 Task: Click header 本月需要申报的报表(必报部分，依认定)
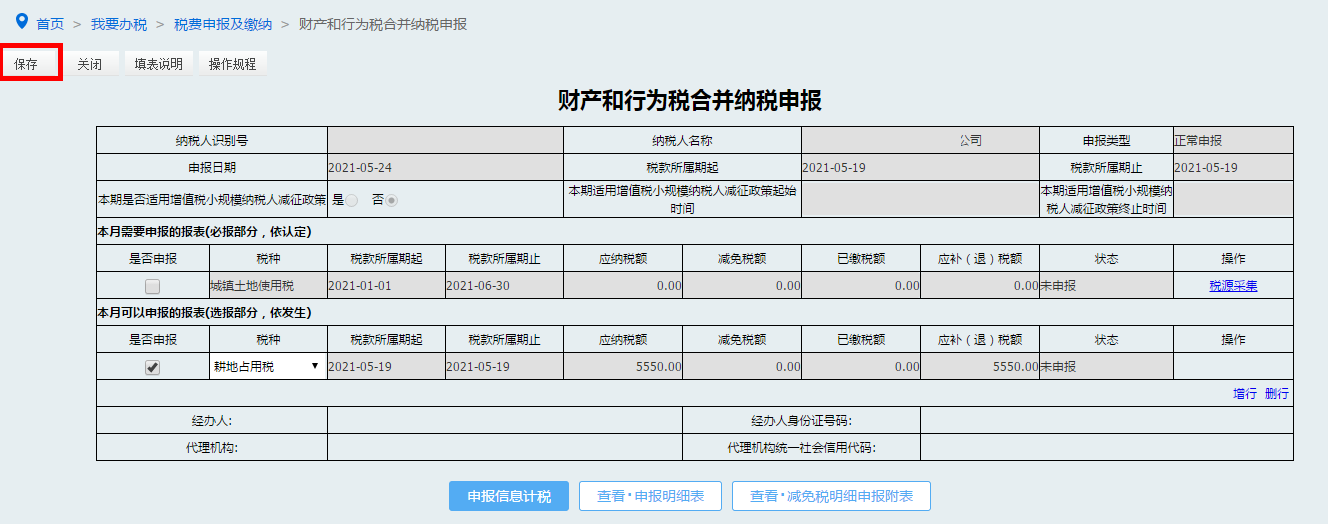205,232
